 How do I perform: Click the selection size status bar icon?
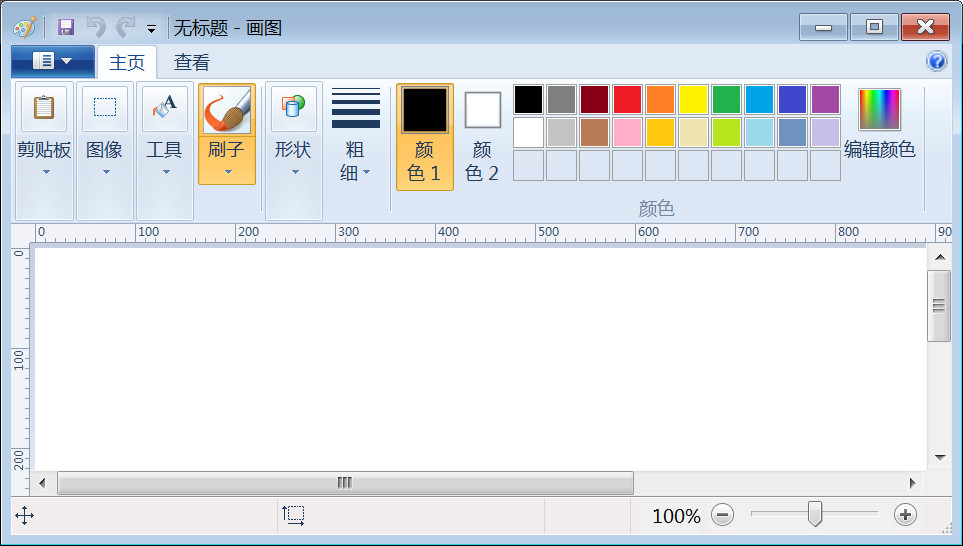point(294,515)
